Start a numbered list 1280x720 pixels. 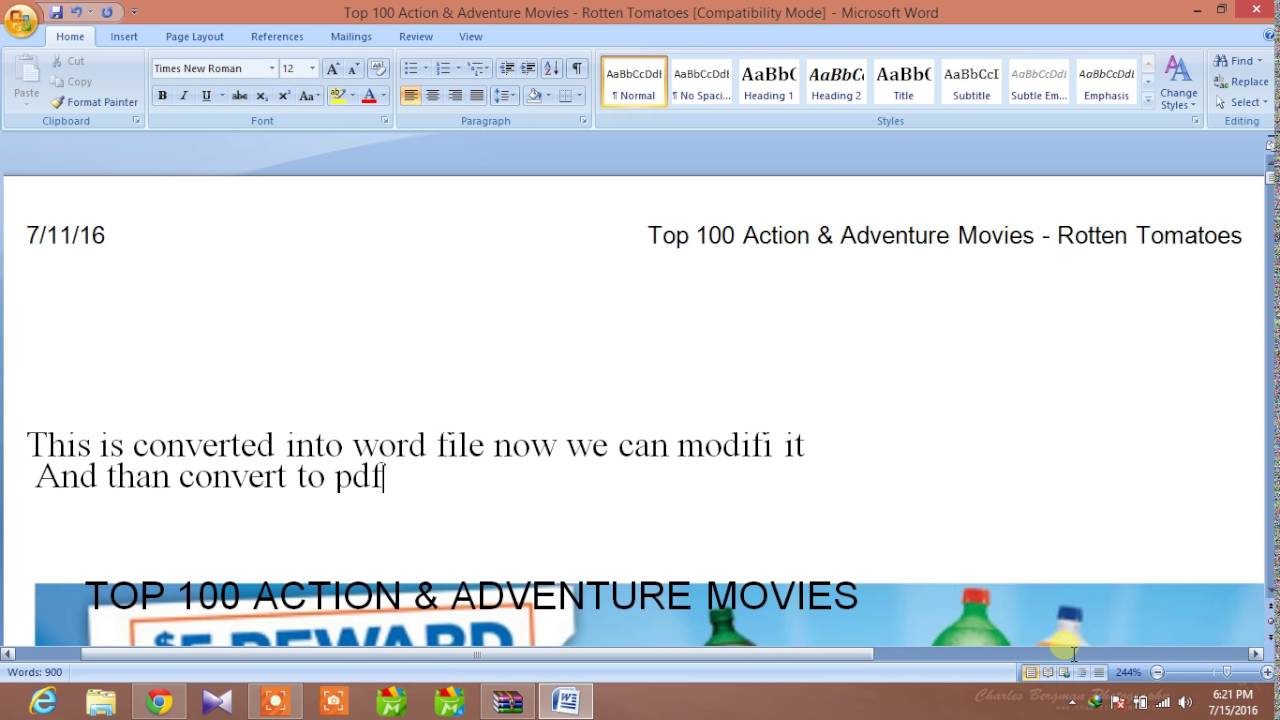442,68
